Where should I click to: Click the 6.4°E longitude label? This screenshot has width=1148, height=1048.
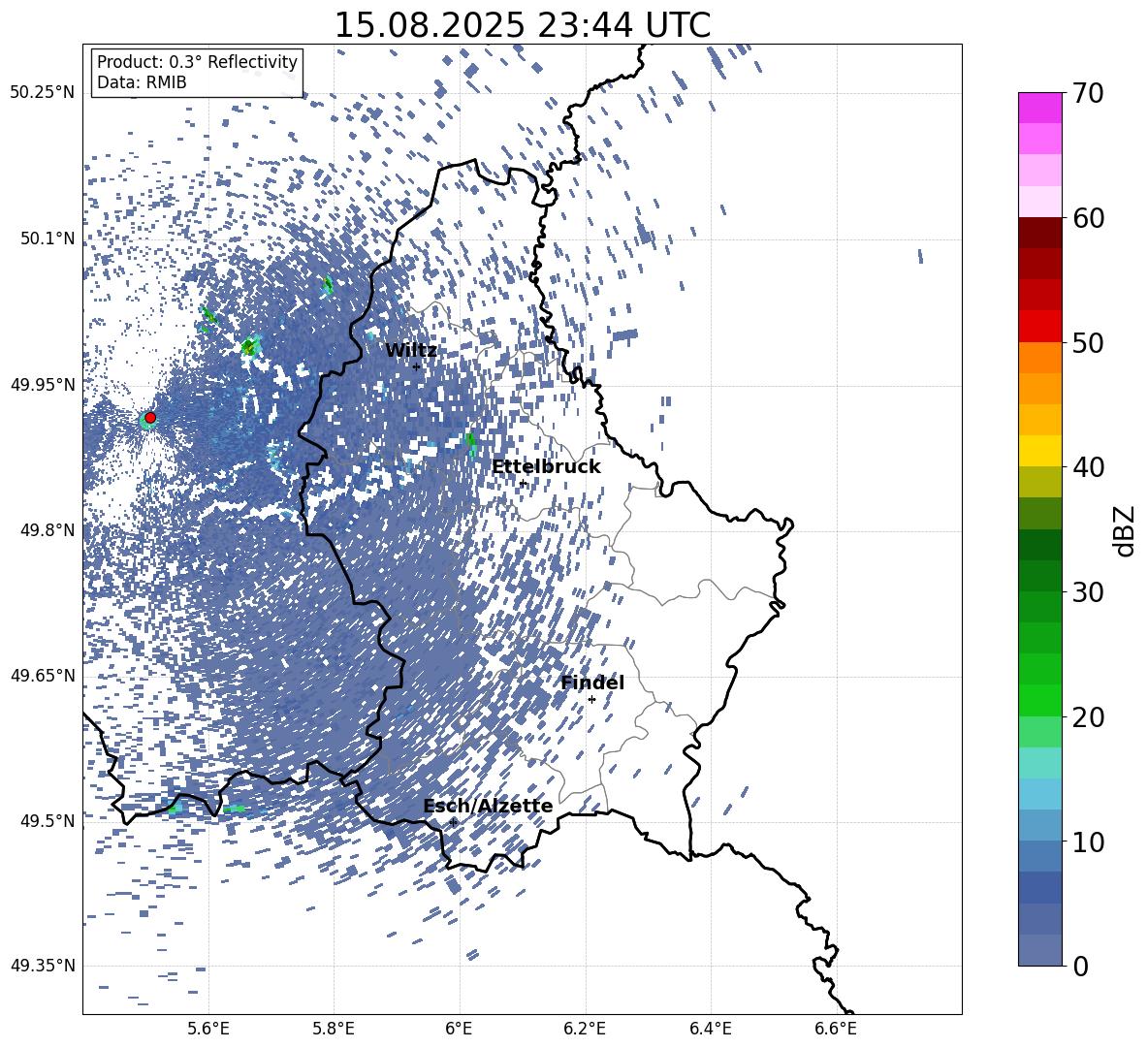pos(710,1029)
